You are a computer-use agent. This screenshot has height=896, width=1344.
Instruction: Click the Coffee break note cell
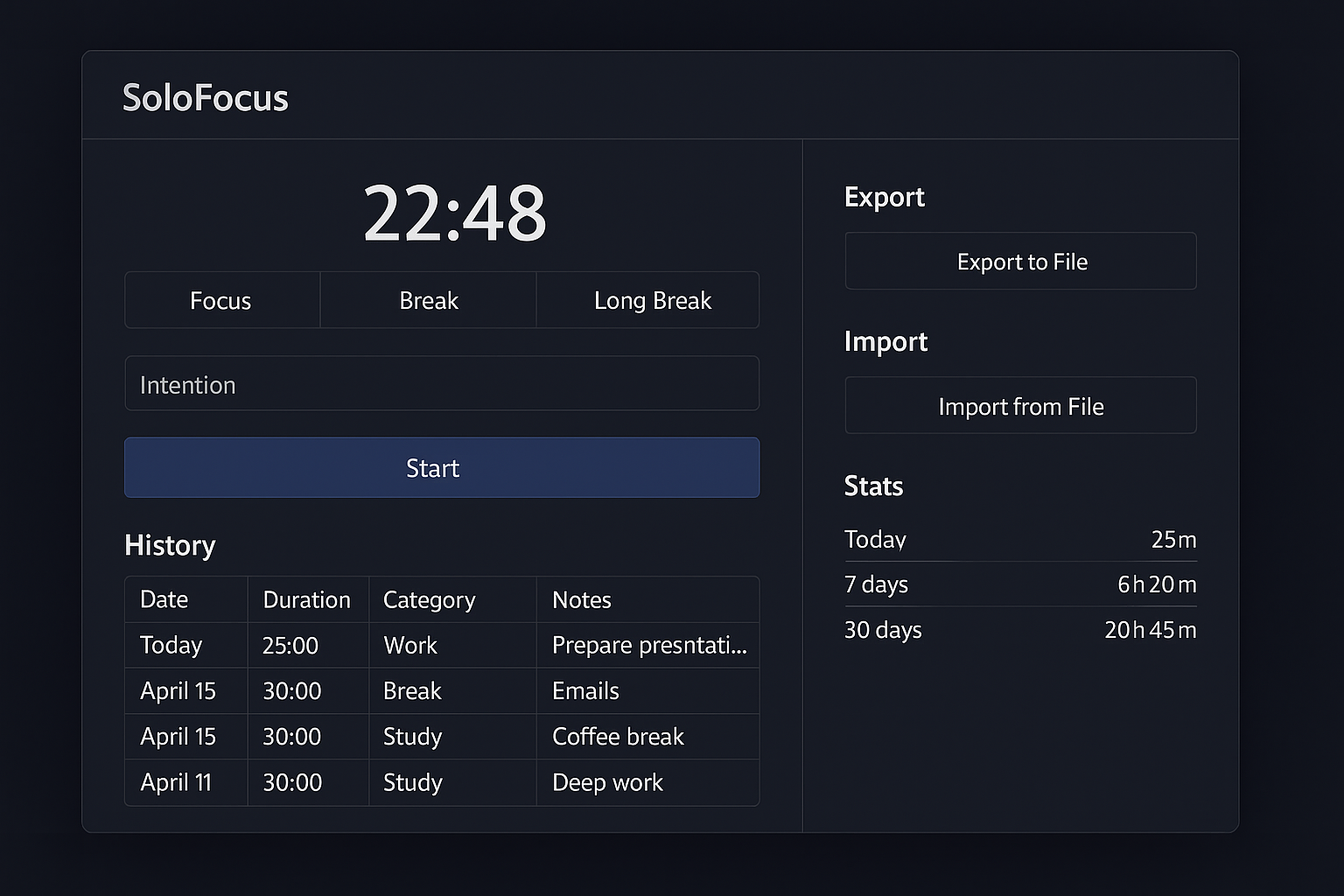(618, 737)
